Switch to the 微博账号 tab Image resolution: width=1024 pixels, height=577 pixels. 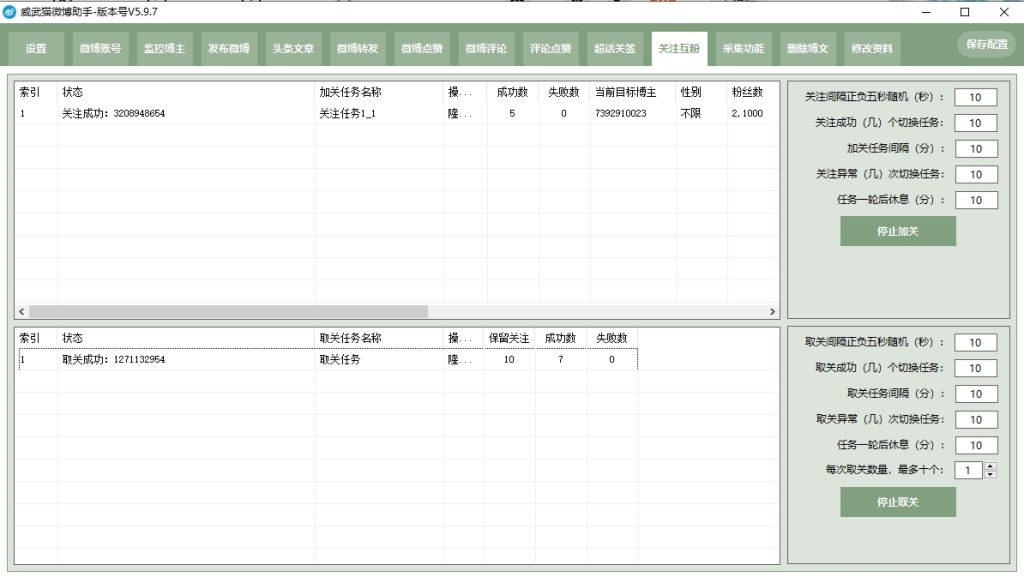point(100,48)
